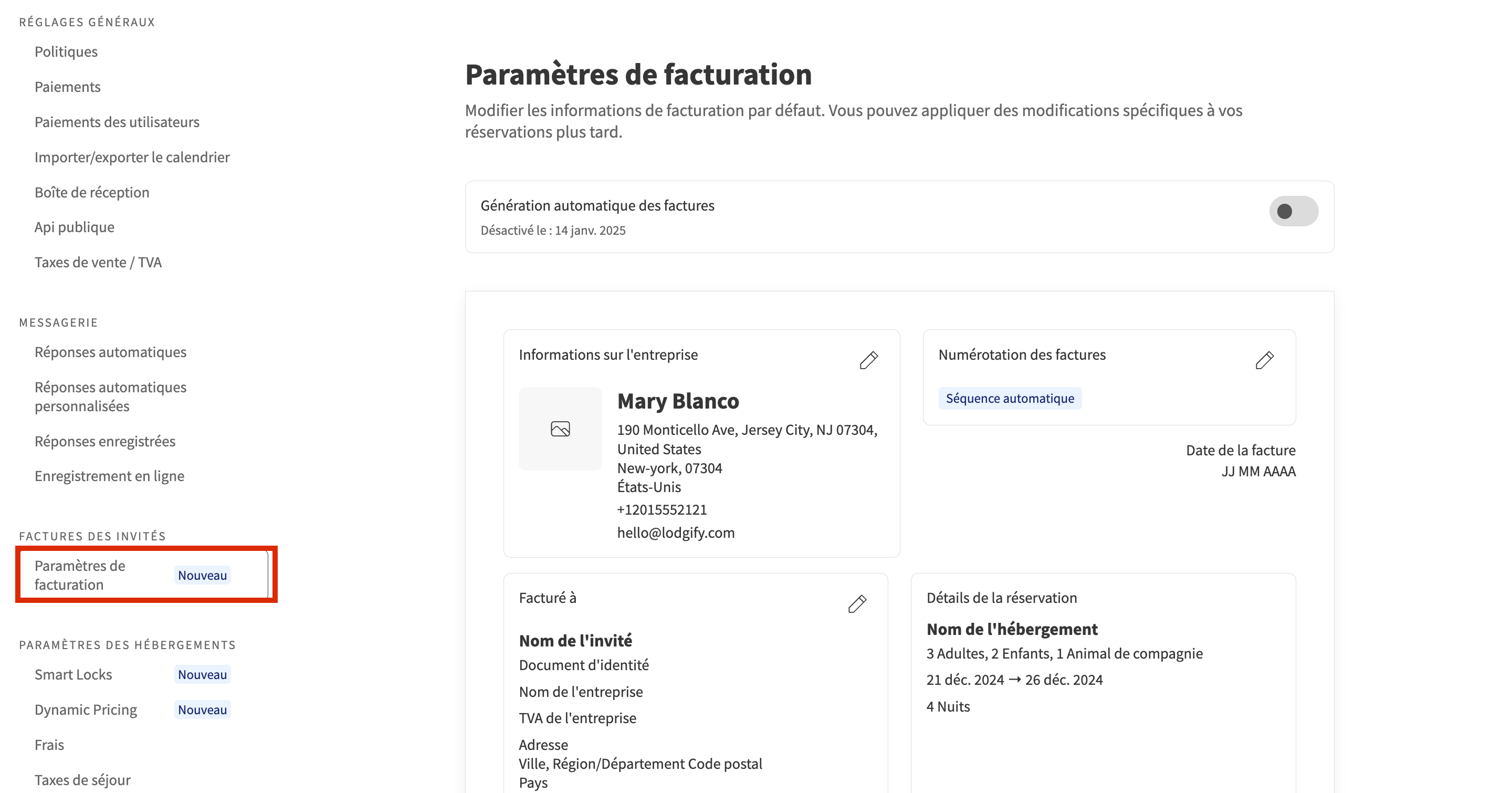This screenshot has width=1512, height=793.
Task: Open Paiements in sidebar
Action: pyautogui.click(x=68, y=87)
